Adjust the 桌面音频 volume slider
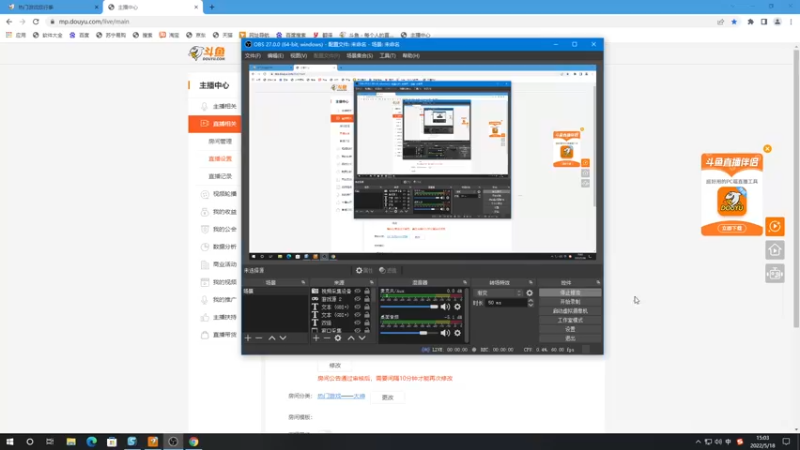 (409, 333)
